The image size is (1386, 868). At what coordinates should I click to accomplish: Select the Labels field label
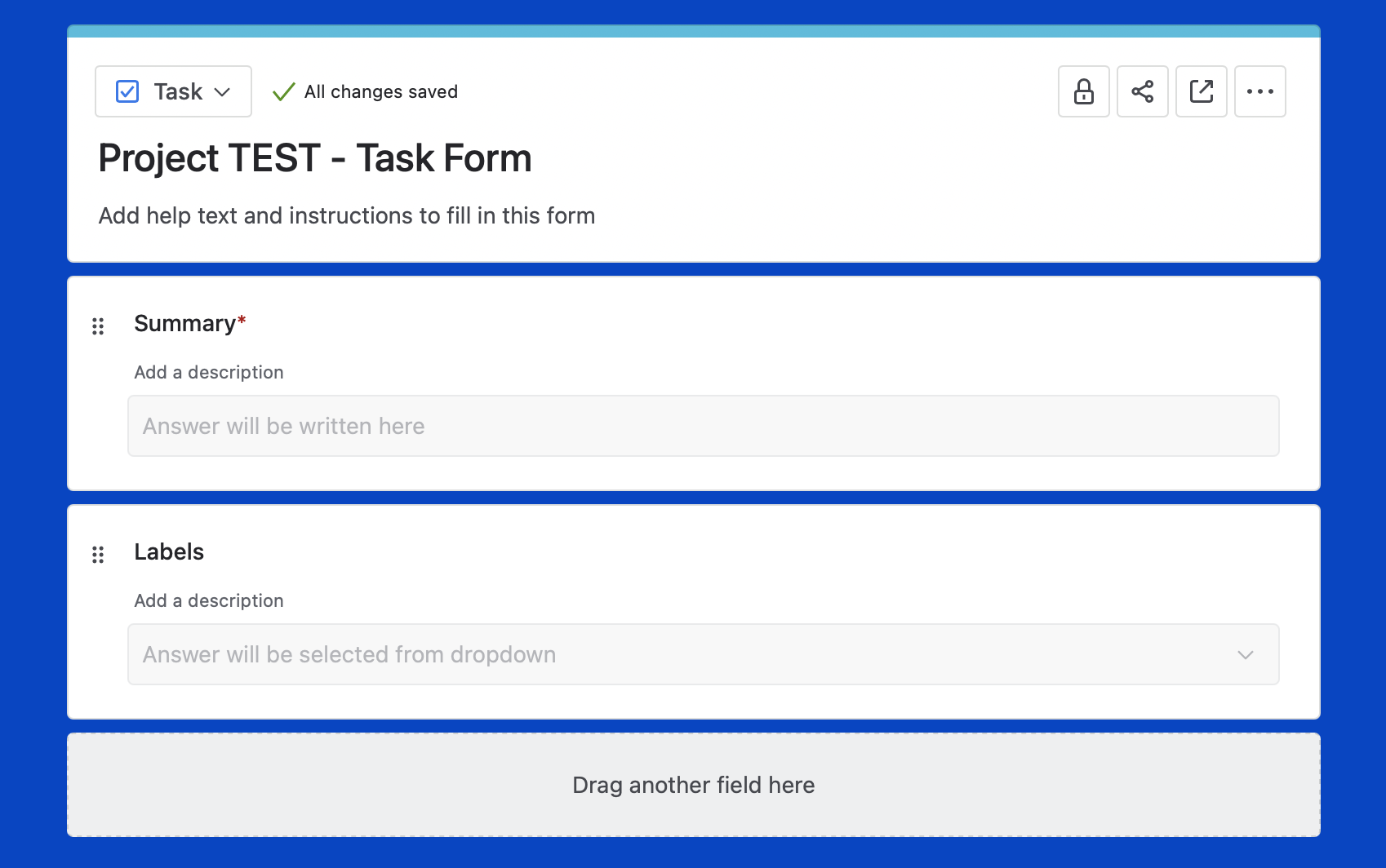(x=169, y=551)
